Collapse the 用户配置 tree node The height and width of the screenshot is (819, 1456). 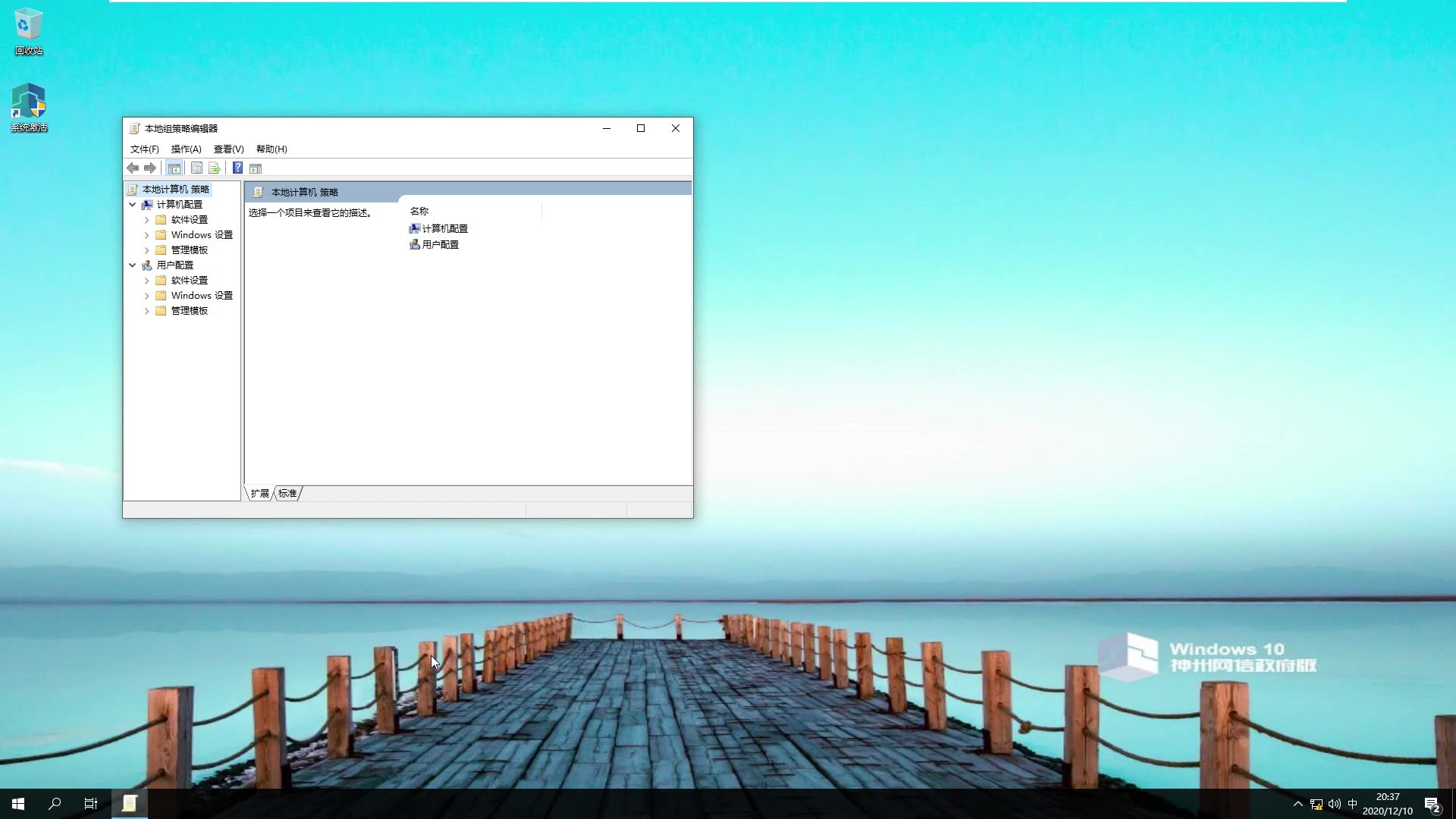(x=133, y=265)
